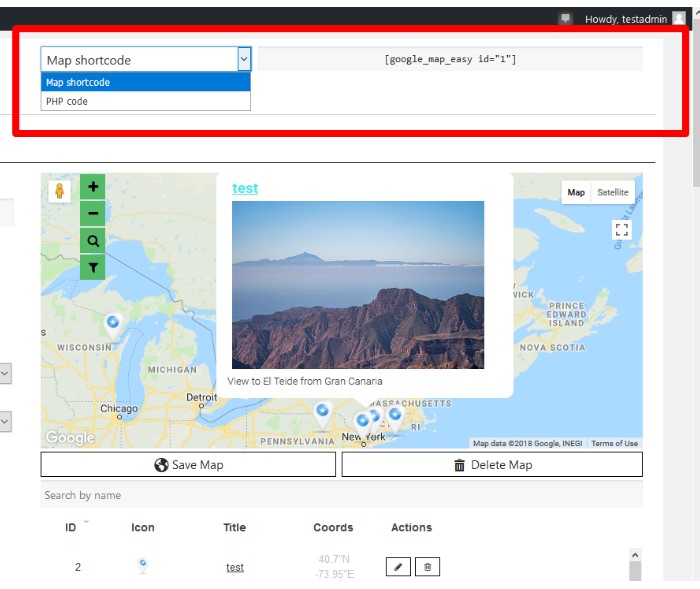Zoom in with the map plus button
Image resolution: width=700 pixels, height=589 pixels.
click(x=93, y=187)
